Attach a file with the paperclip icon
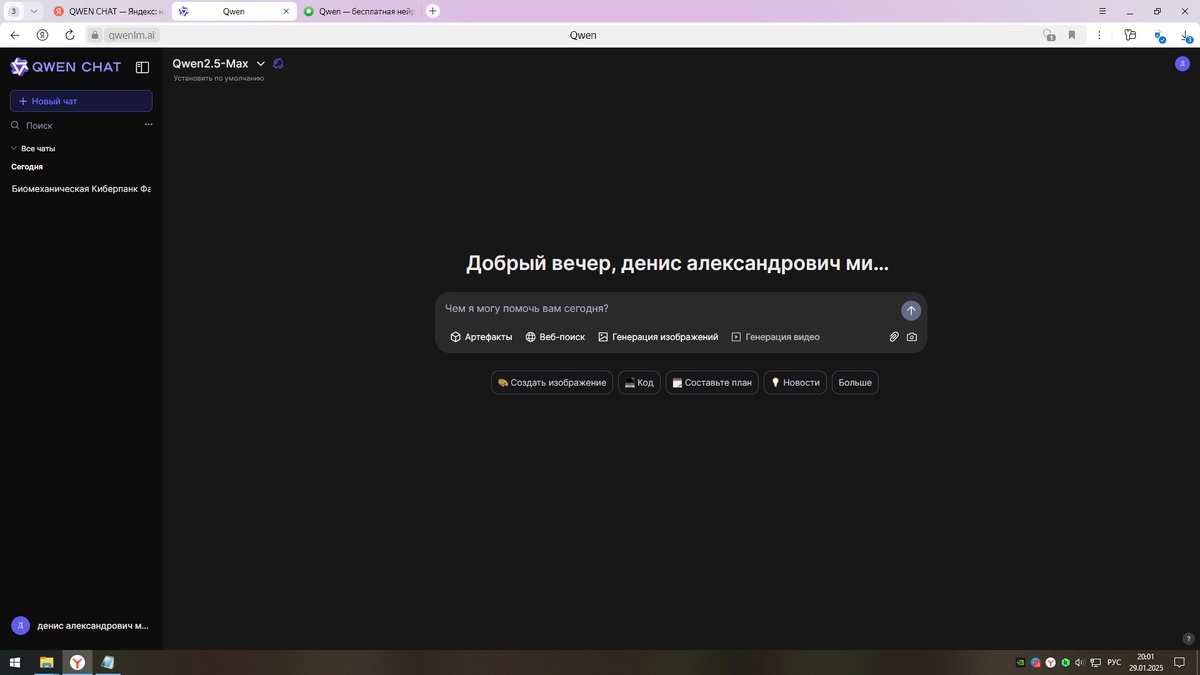 (x=894, y=337)
